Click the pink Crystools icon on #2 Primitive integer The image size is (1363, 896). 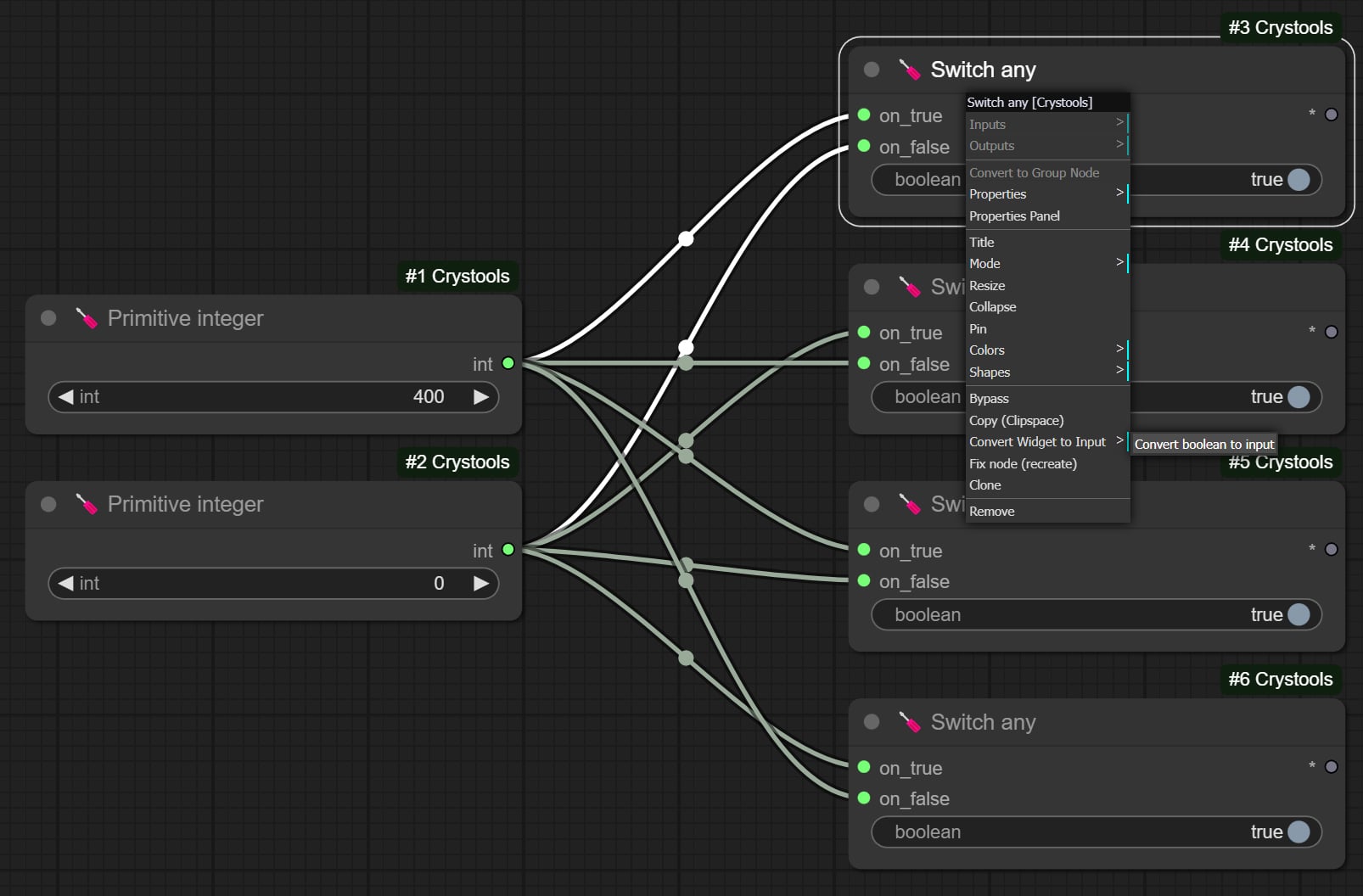click(86, 504)
